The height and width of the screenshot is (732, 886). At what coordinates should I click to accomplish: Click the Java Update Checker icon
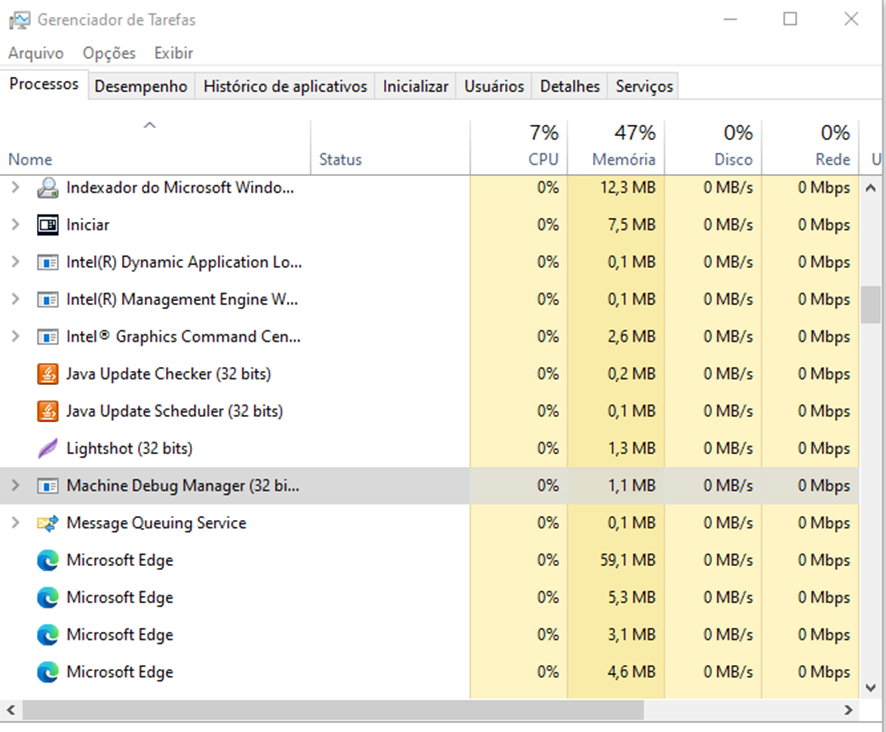[x=47, y=374]
